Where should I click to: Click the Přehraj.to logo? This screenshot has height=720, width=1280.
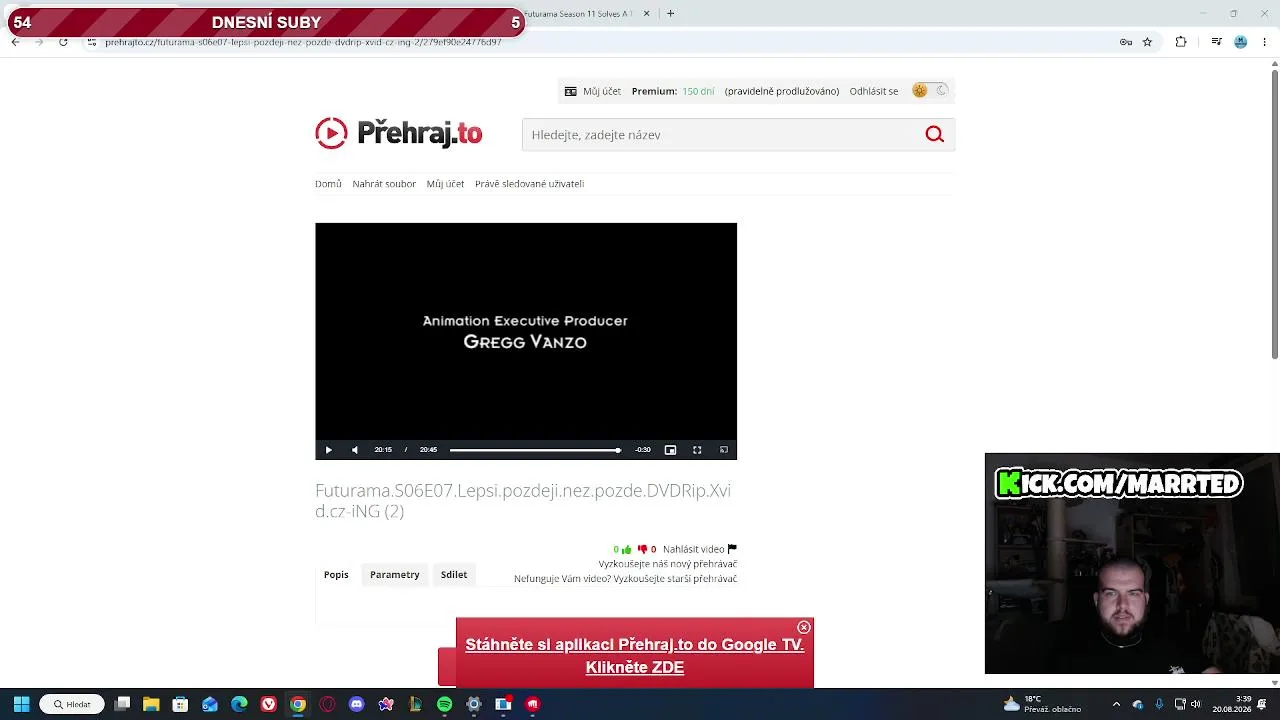(399, 133)
